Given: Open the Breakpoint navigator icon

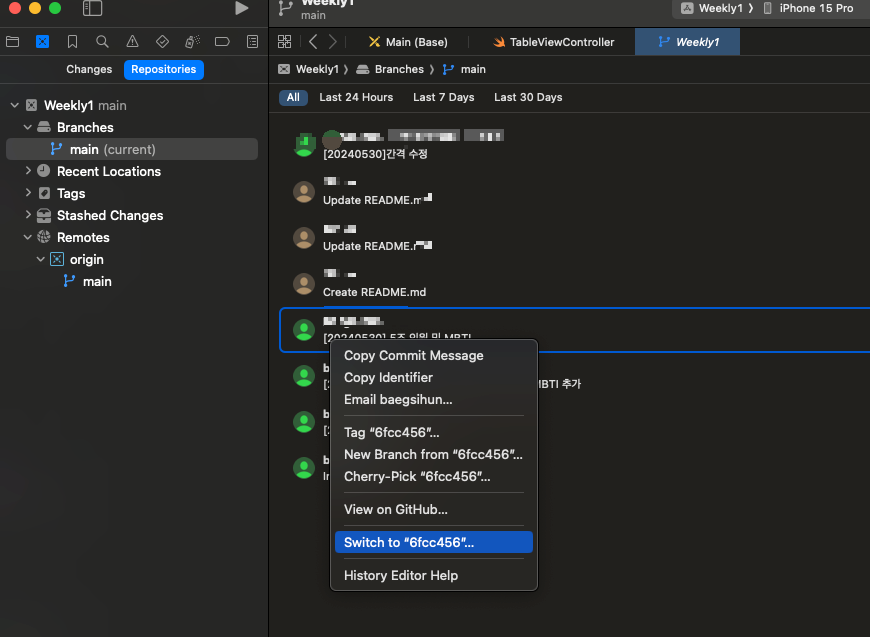Looking at the screenshot, I should 222,42.
